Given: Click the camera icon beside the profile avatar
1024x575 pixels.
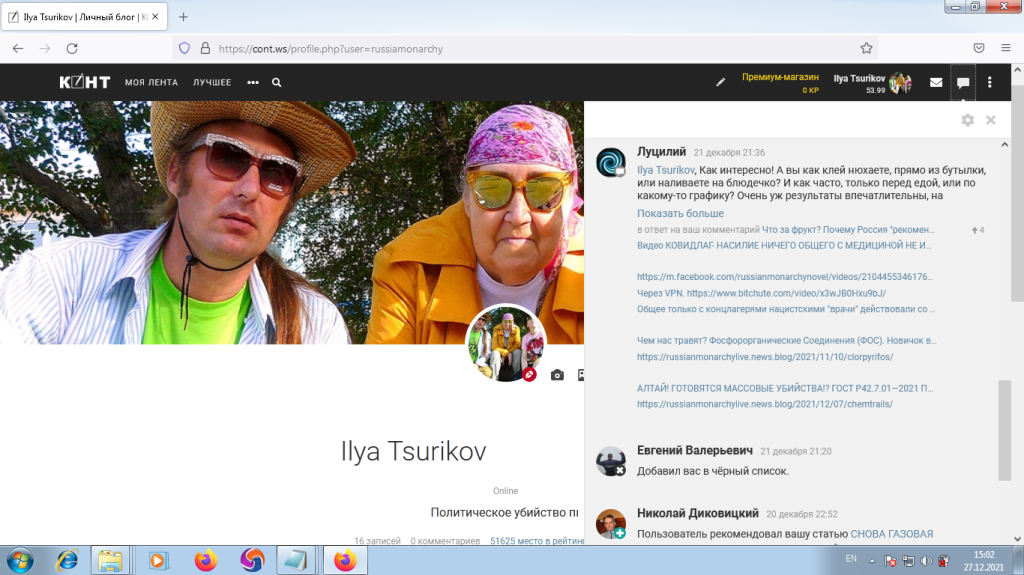Looking at the screenshot, I should [x=557, y=375].
